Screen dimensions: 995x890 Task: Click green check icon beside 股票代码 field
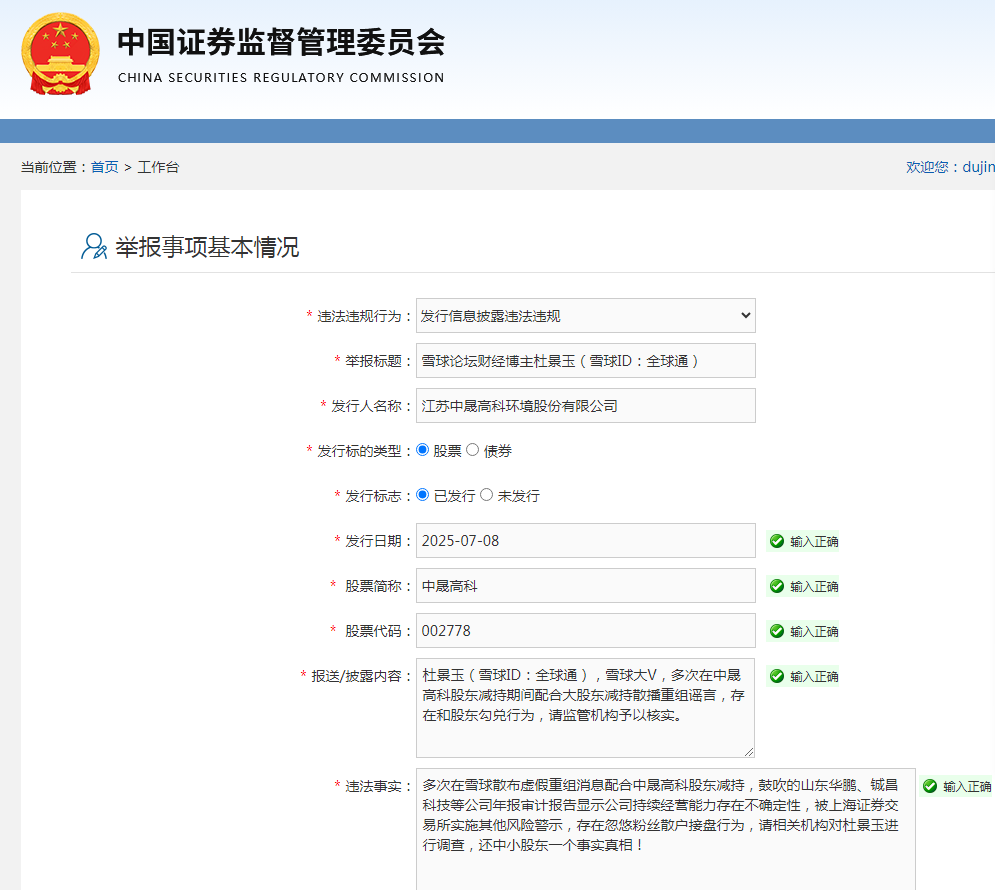[777, 631]
